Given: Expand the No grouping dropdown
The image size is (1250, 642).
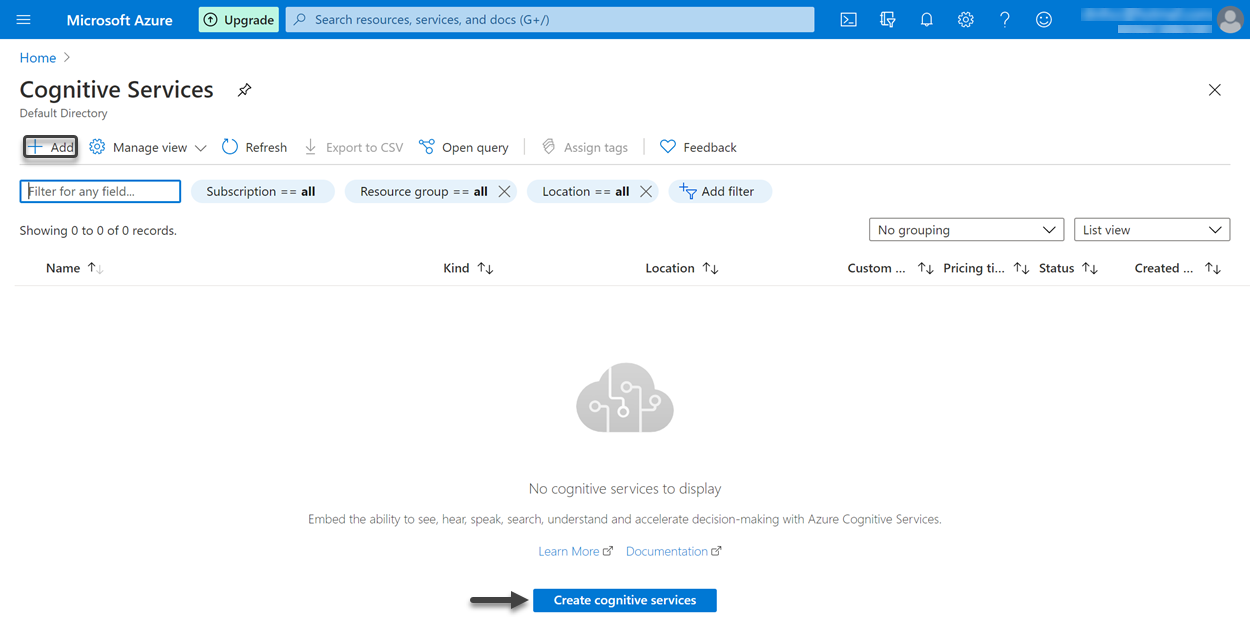Looking at the screenshot, I should point(966,230).
